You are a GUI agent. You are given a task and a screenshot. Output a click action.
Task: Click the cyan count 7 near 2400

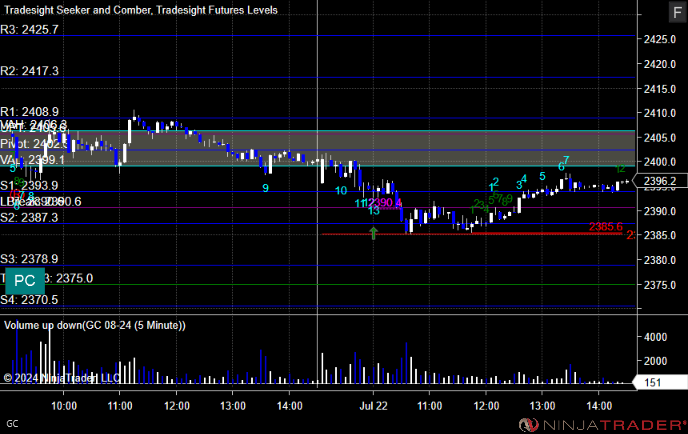click(566, 160)
